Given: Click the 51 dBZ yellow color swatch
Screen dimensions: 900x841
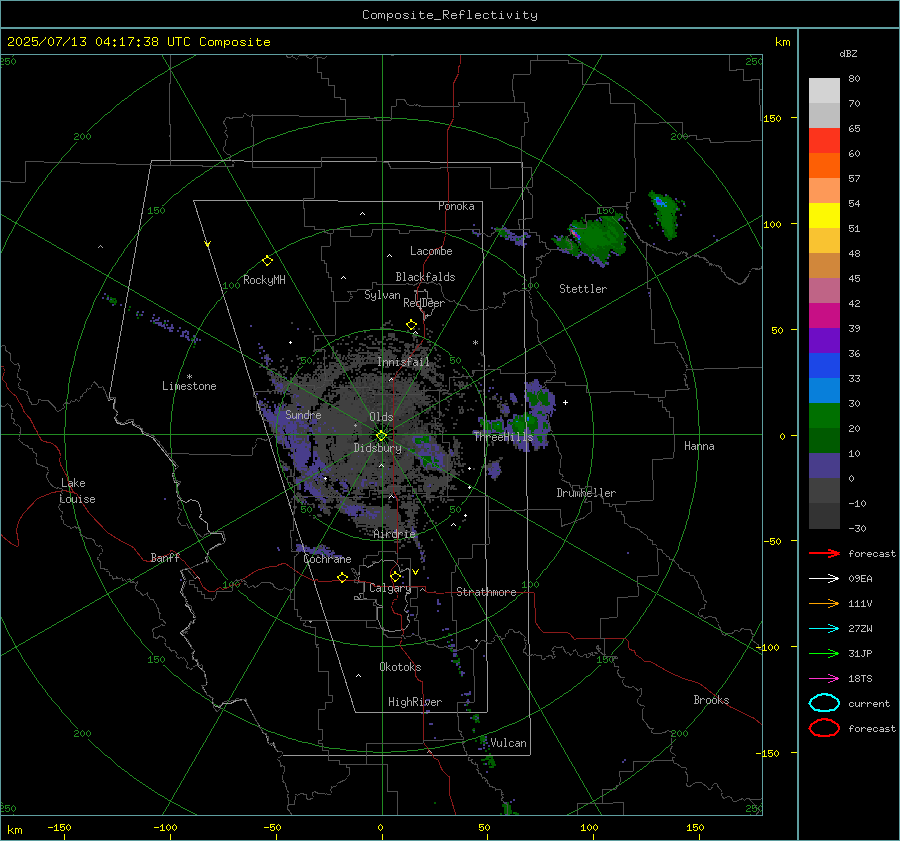Looking at the screenshot, I should pyautogui.click(x=824, y=215).
